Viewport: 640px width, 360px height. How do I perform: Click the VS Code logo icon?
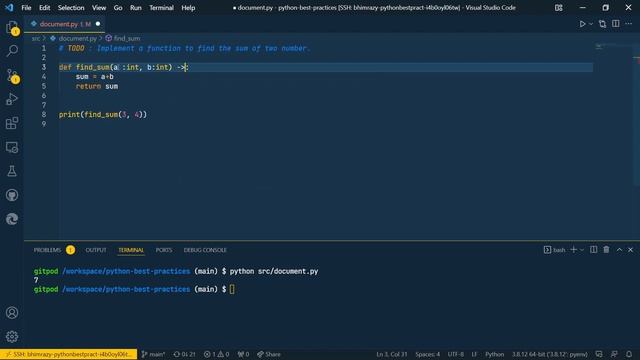click(9, 8)
